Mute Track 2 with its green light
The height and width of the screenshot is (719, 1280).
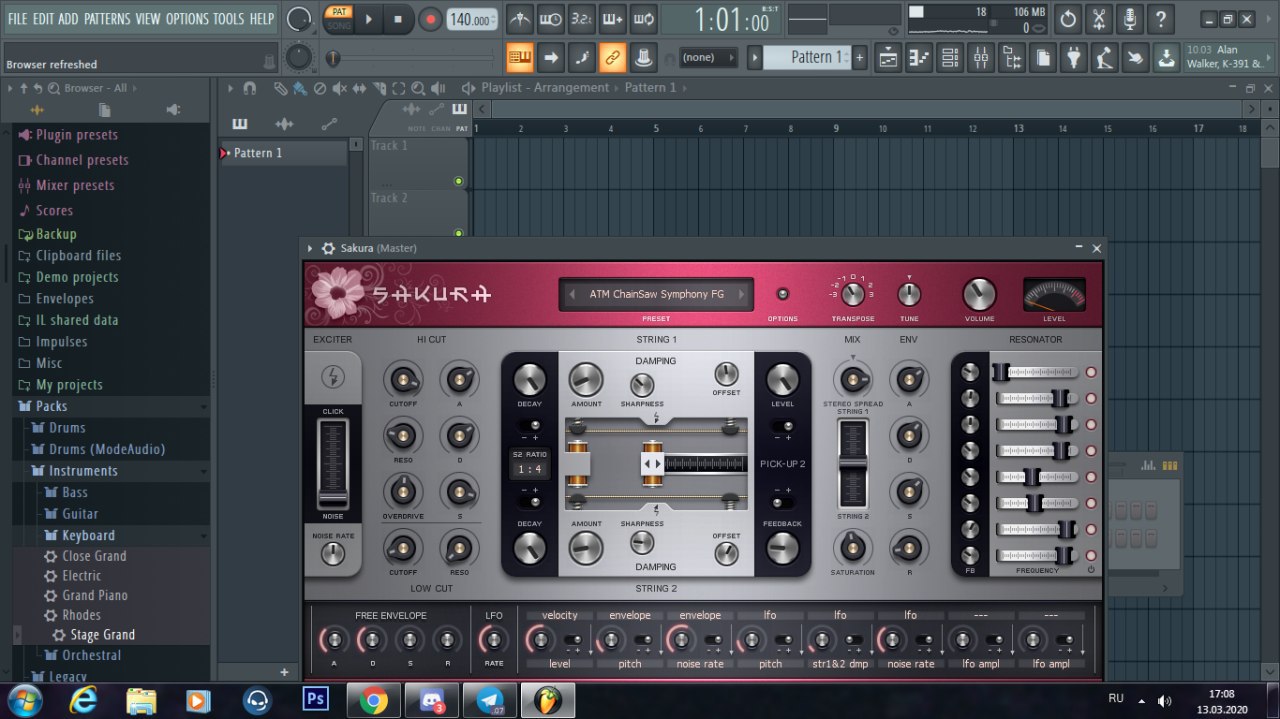459,233
